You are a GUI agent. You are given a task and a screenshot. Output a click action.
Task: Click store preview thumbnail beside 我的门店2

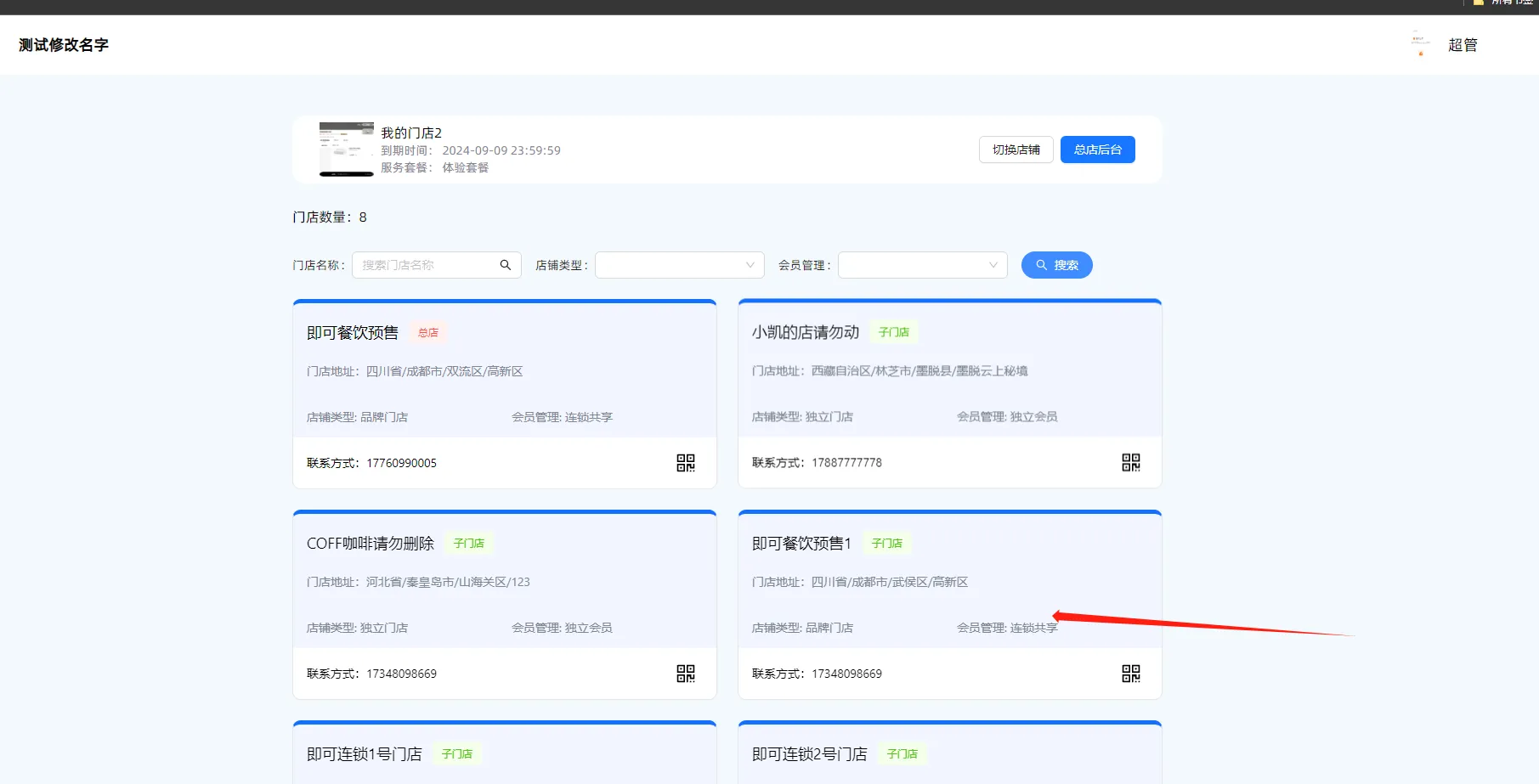tap(346, 149)
